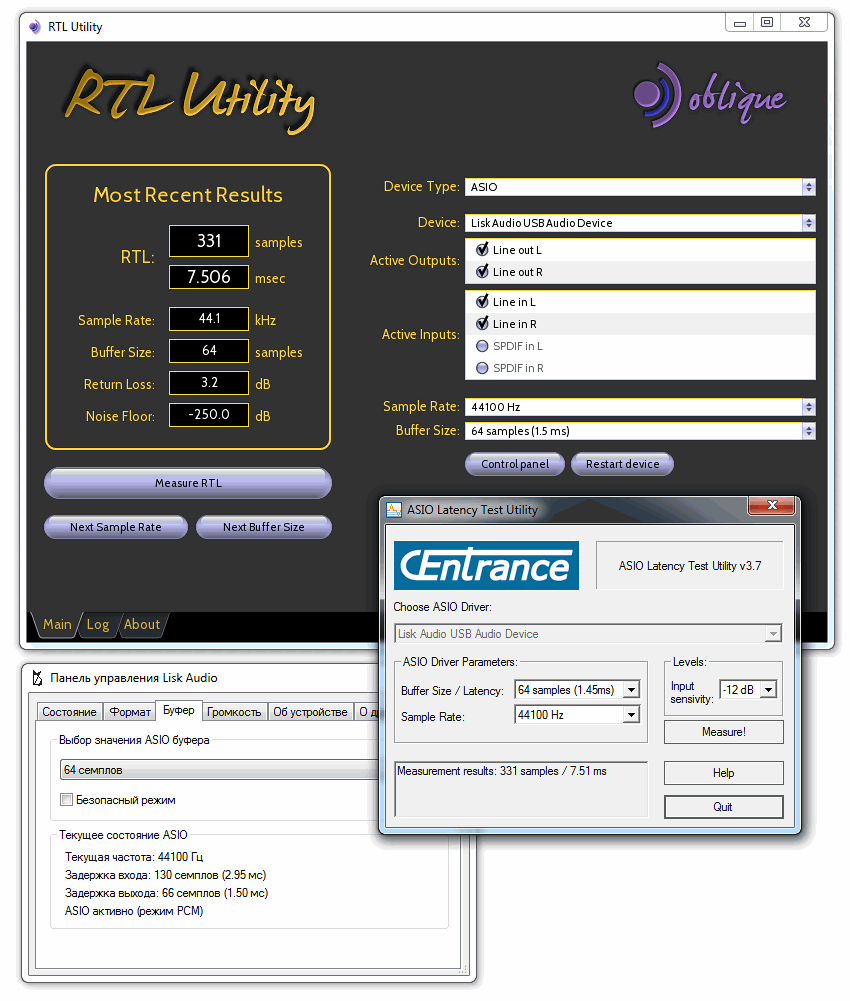
Task: Open the Device dropdown in RTL Utility
Action: pos(640,223)
